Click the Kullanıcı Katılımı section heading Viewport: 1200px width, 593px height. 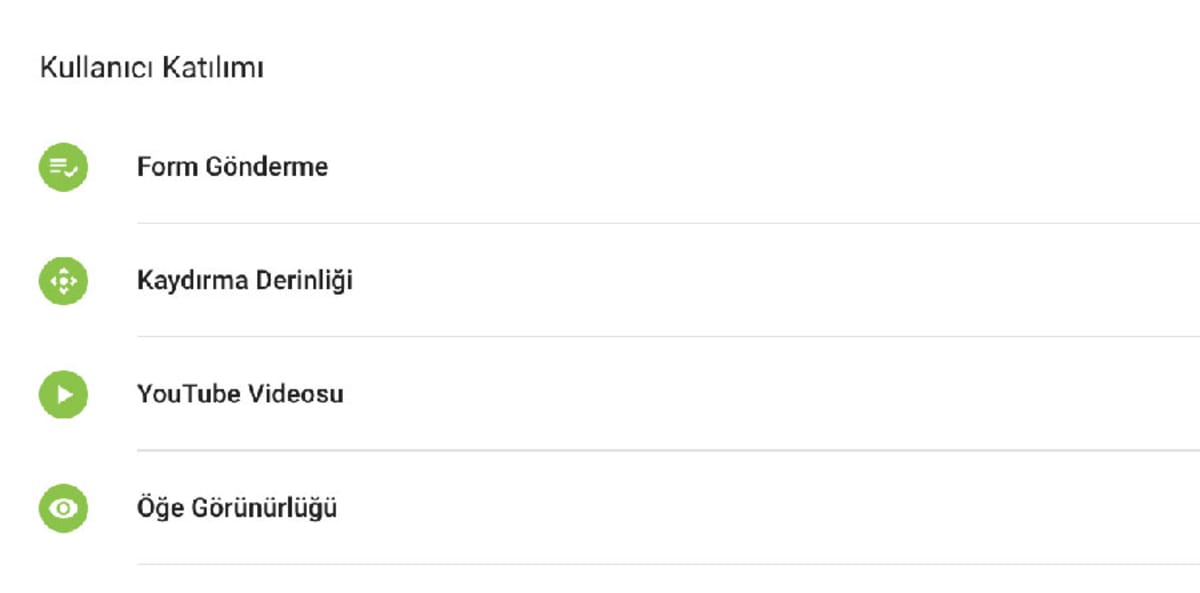(151, 68)
